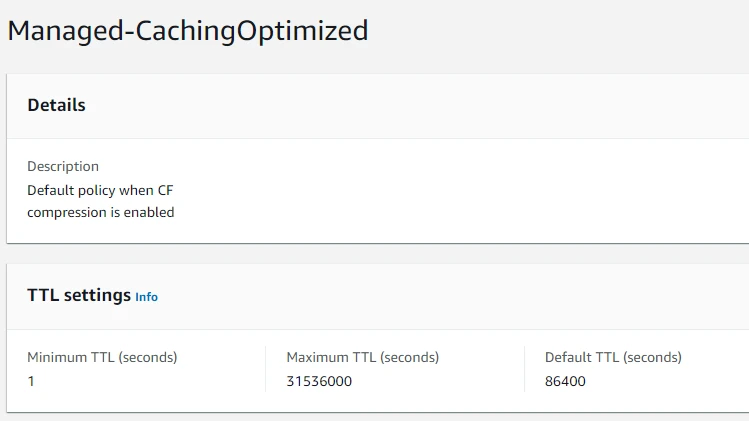
Task: Click the Managed-CachingOptimized page title
Action: [x=188, y=31]
